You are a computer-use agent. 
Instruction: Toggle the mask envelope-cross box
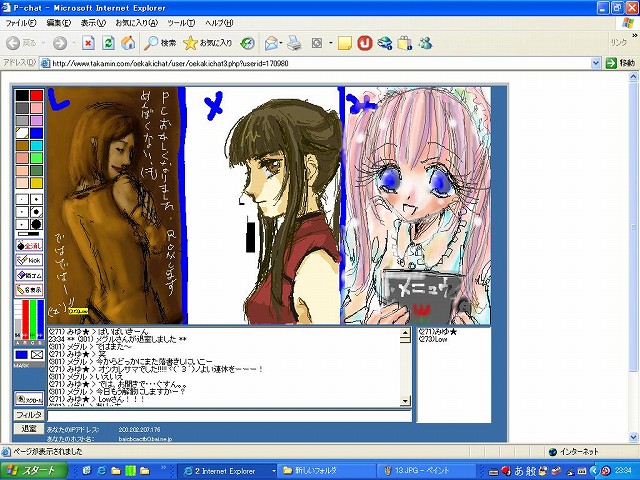37,354
